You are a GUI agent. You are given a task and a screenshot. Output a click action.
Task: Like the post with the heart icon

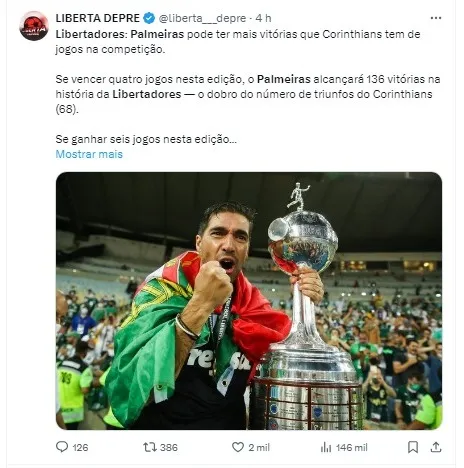(238, 447)
